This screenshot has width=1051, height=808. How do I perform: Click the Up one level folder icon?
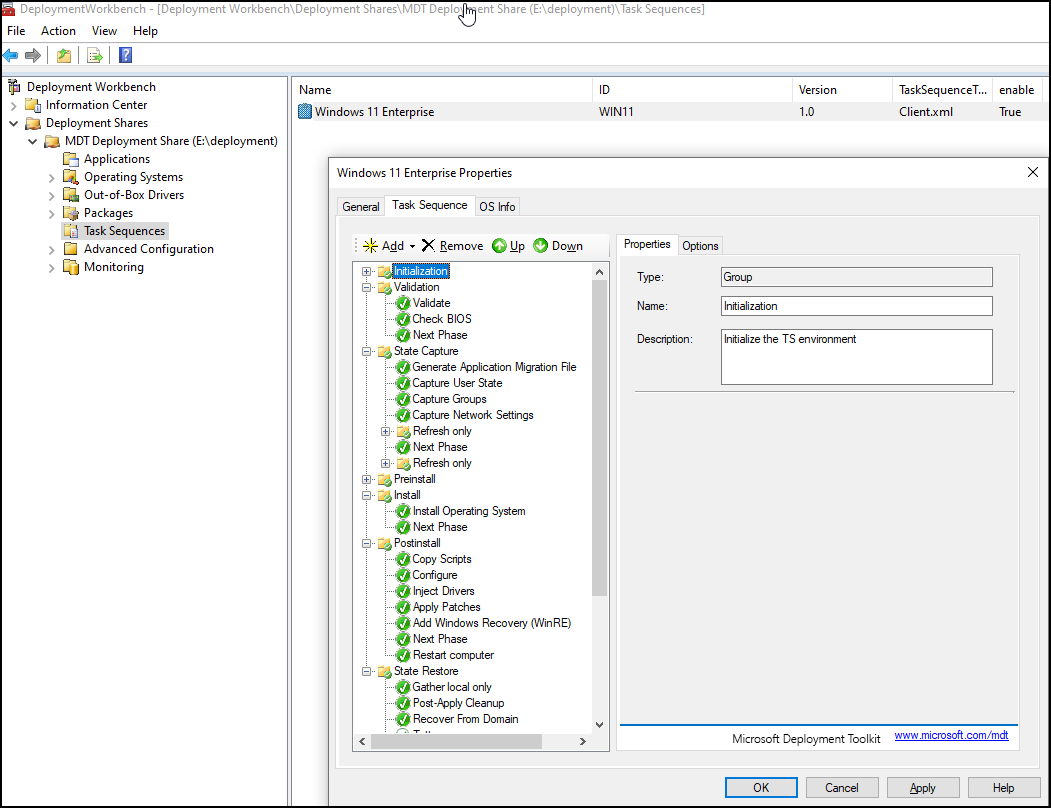tap(64, 55)
